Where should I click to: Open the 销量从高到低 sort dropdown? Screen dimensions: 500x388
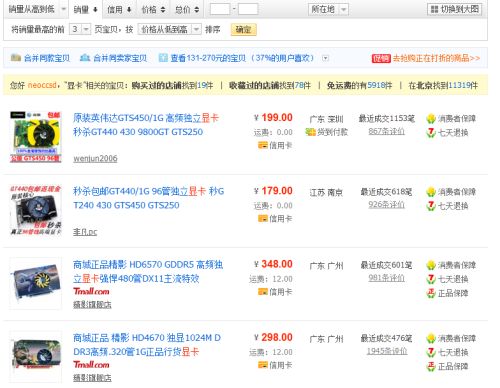click(36, 9)
